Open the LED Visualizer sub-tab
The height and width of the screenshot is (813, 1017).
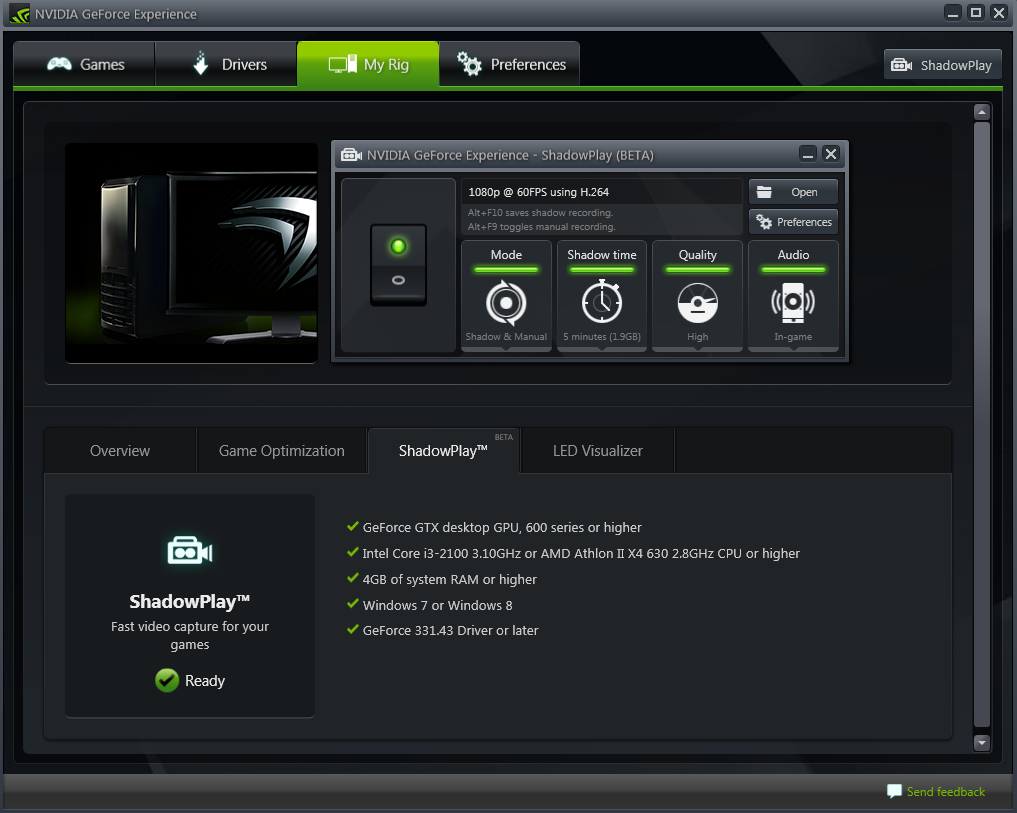597,451
